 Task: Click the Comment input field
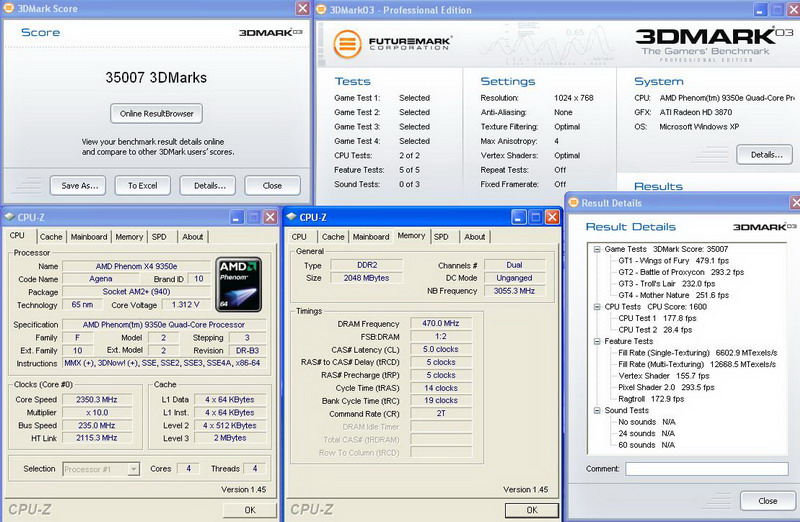(x=707, y=469)
